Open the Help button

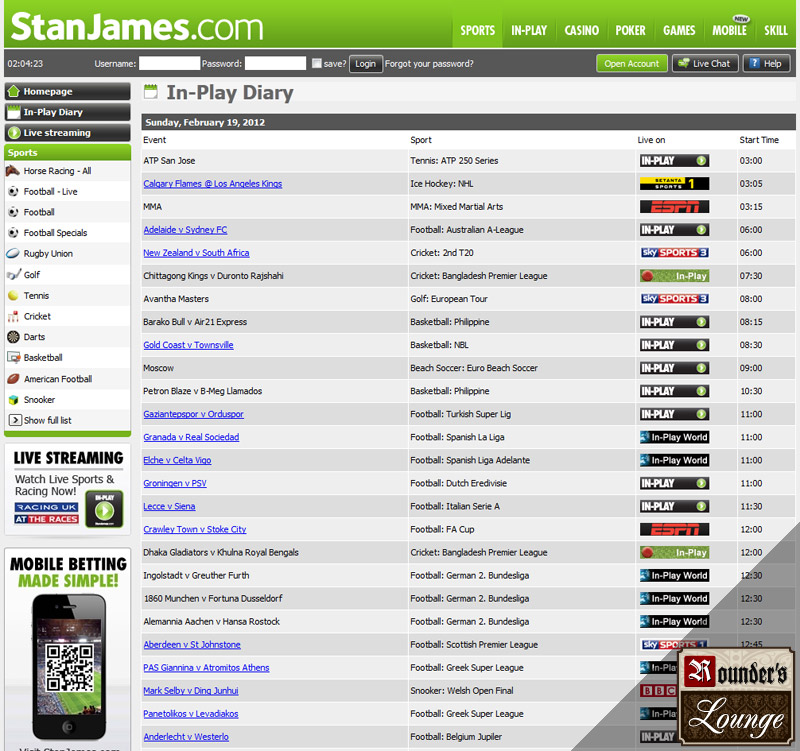tap(766, 64)
